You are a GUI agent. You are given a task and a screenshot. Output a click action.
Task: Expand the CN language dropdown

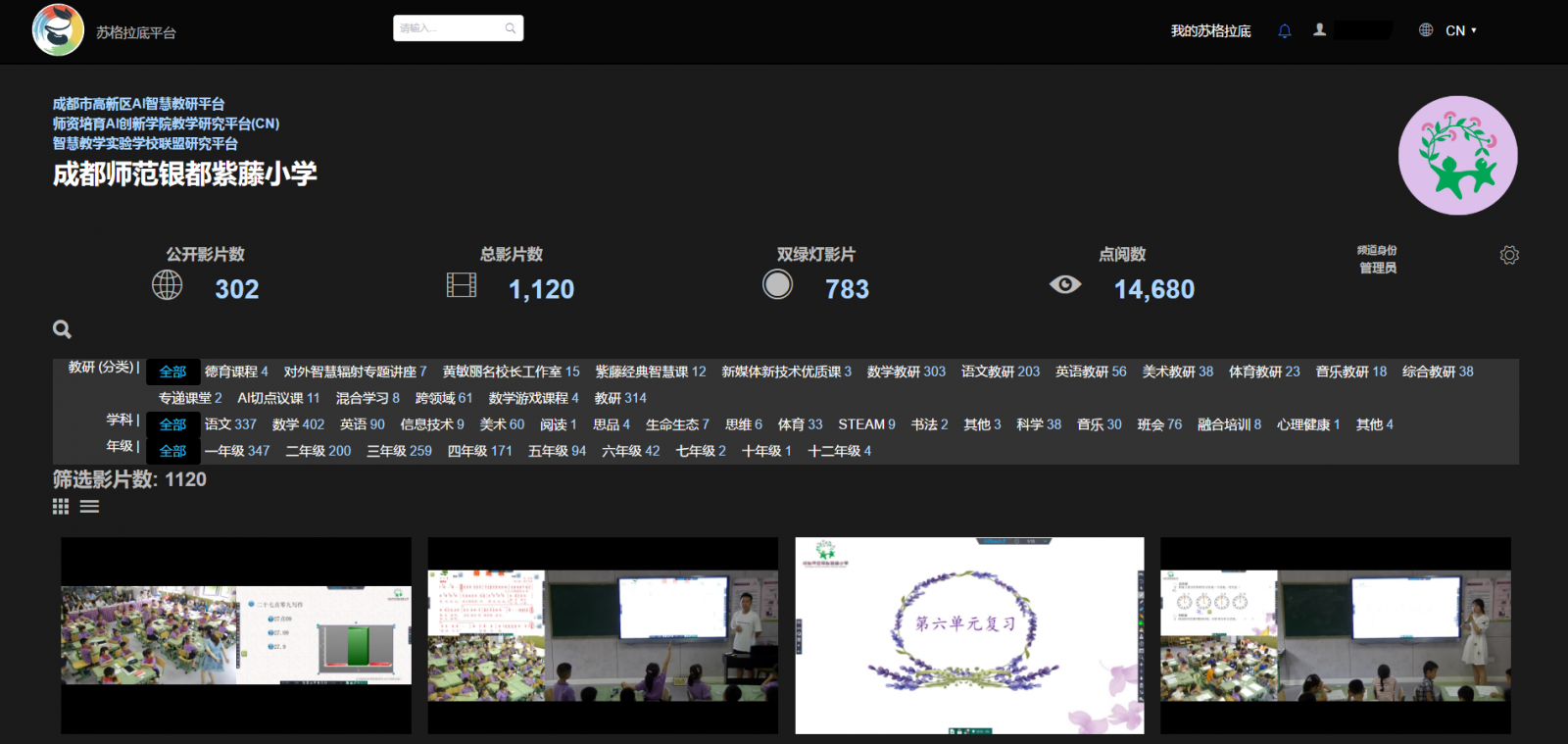(x=1461, y=30)
